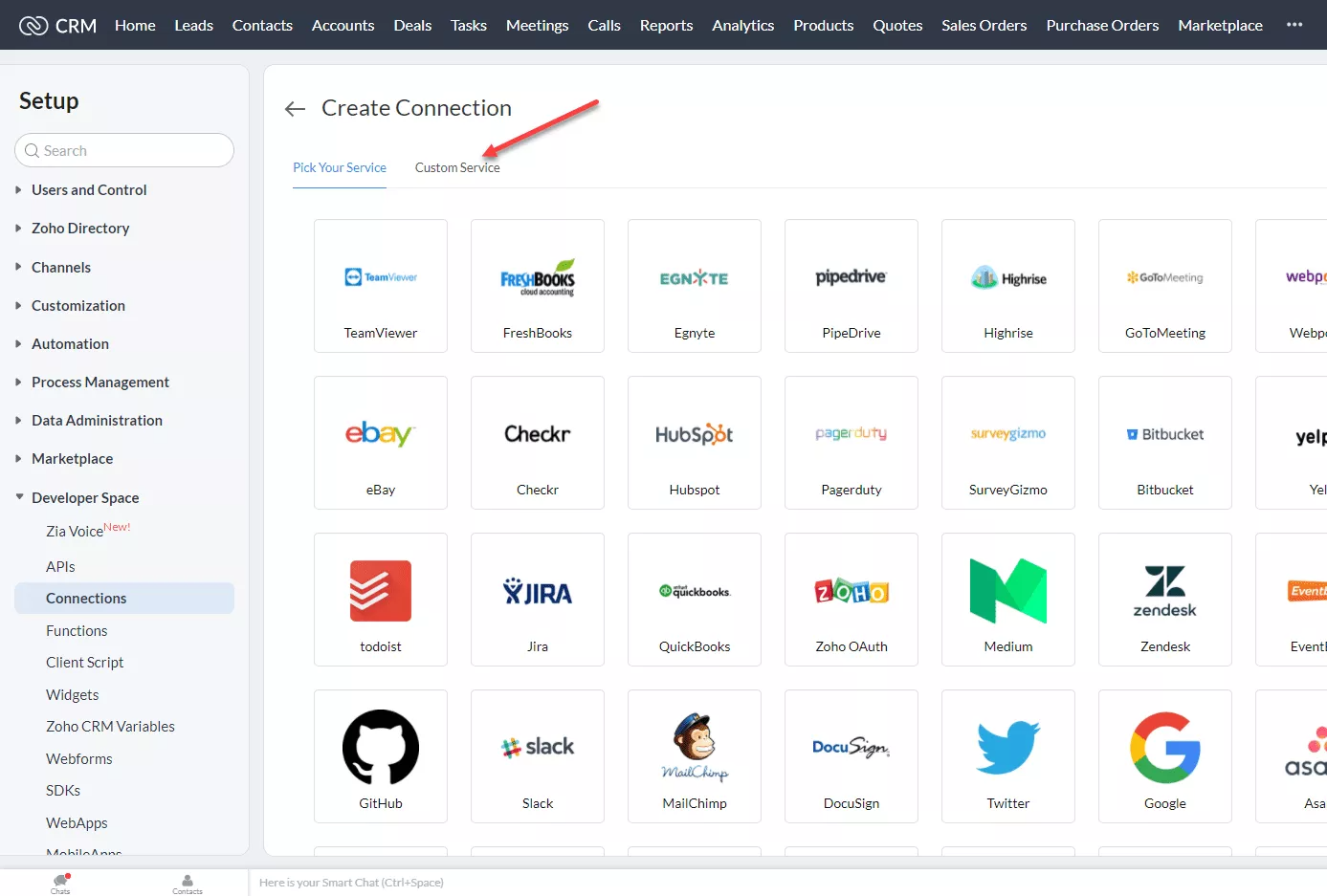Open the Pagerduty service card
The width and height of the screenshot is (1327, 896).
[851, 443]
